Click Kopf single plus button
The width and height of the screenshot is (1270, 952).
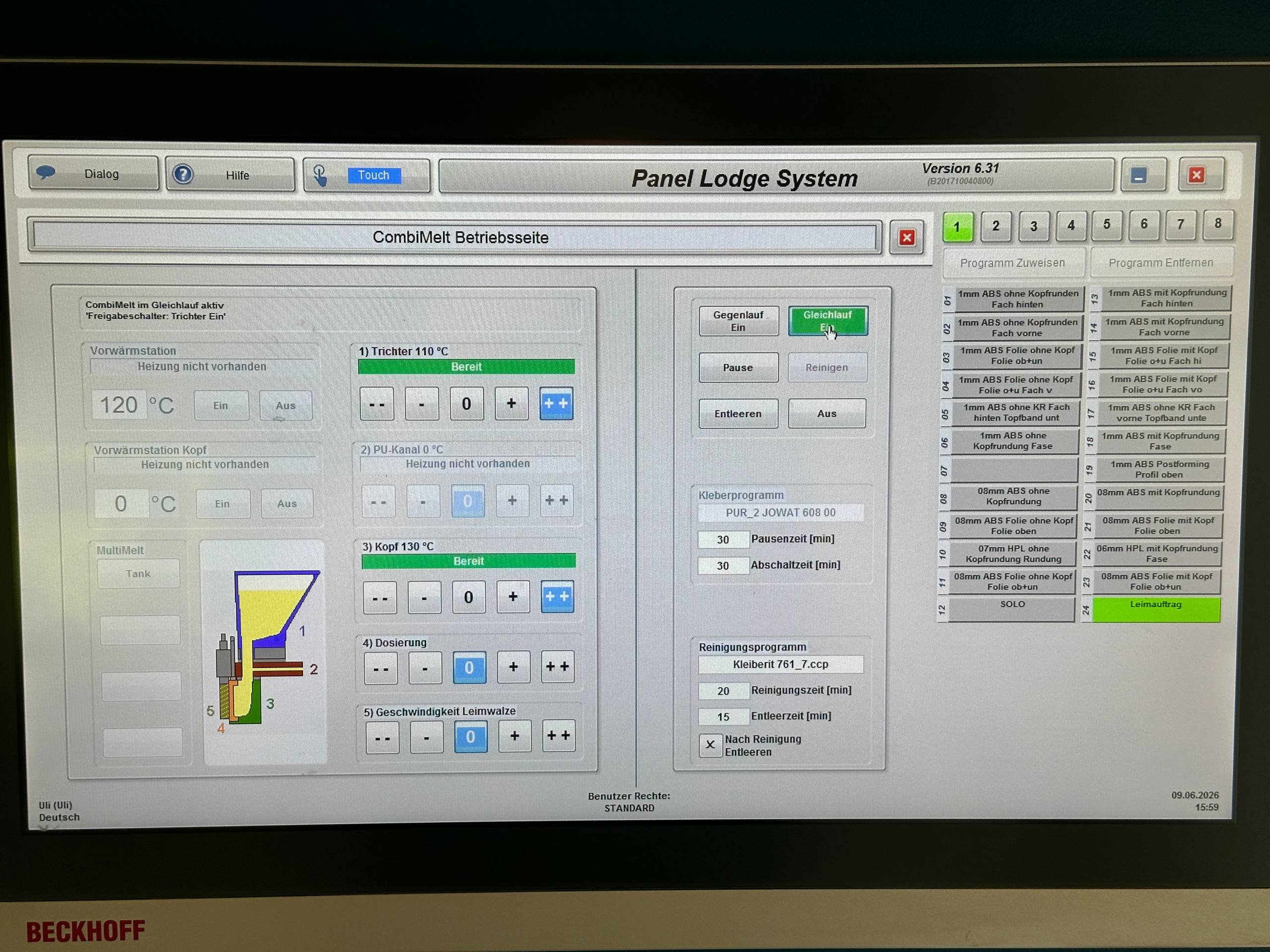coord(512,597)
